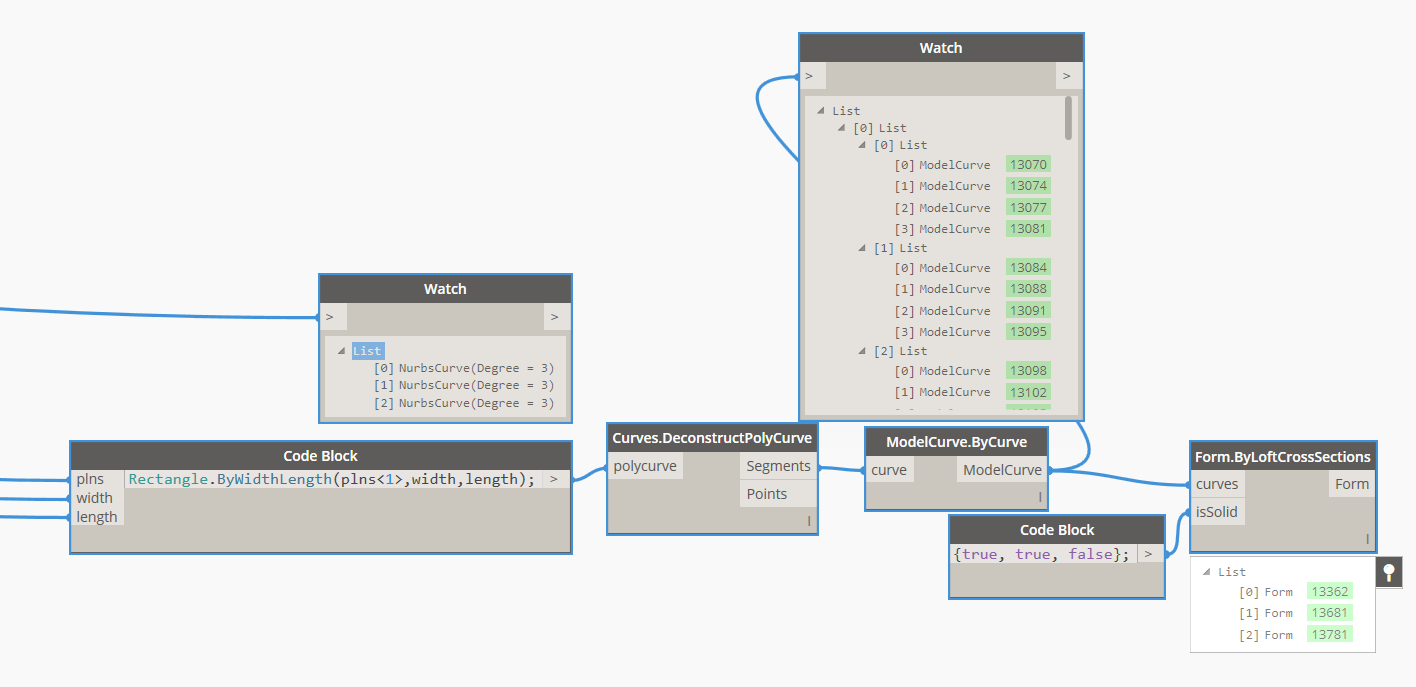Click lacing indicator on Form.ByLoftCrossSections node
The image size is (1416, 687).
(x=1366, y=539)
